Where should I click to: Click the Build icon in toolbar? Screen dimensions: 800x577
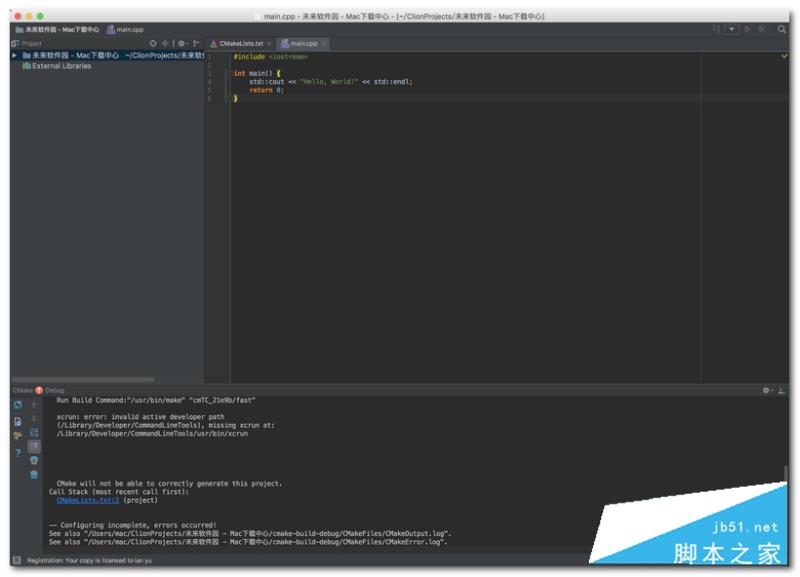[716, 29]
